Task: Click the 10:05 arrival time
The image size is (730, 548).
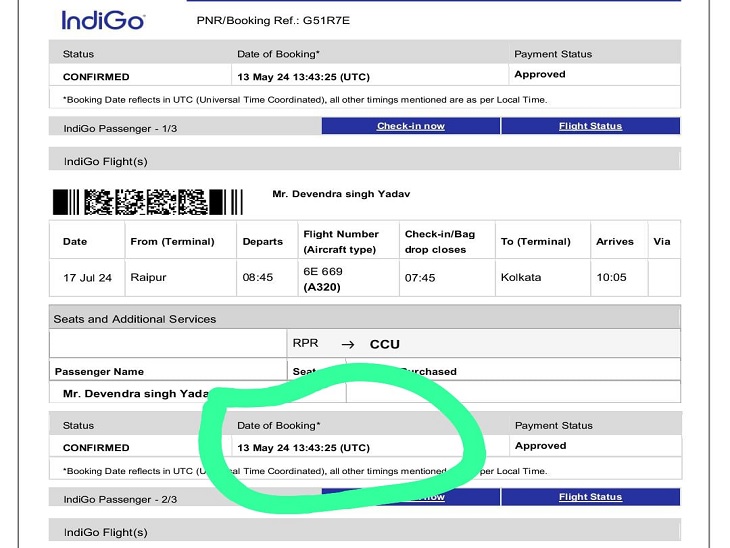Action: point(612,277)
